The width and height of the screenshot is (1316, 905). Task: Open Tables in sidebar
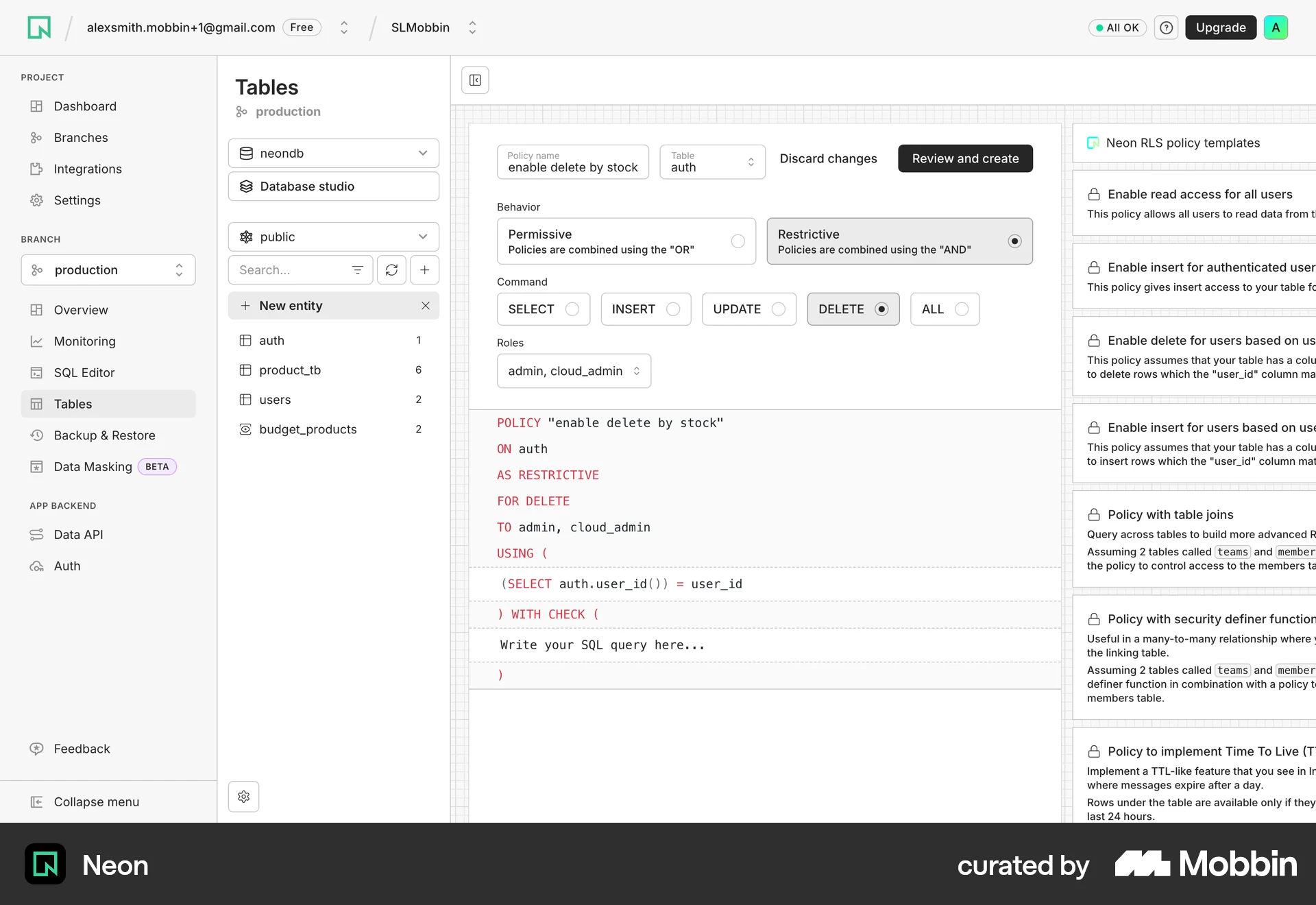coord(108,404)
